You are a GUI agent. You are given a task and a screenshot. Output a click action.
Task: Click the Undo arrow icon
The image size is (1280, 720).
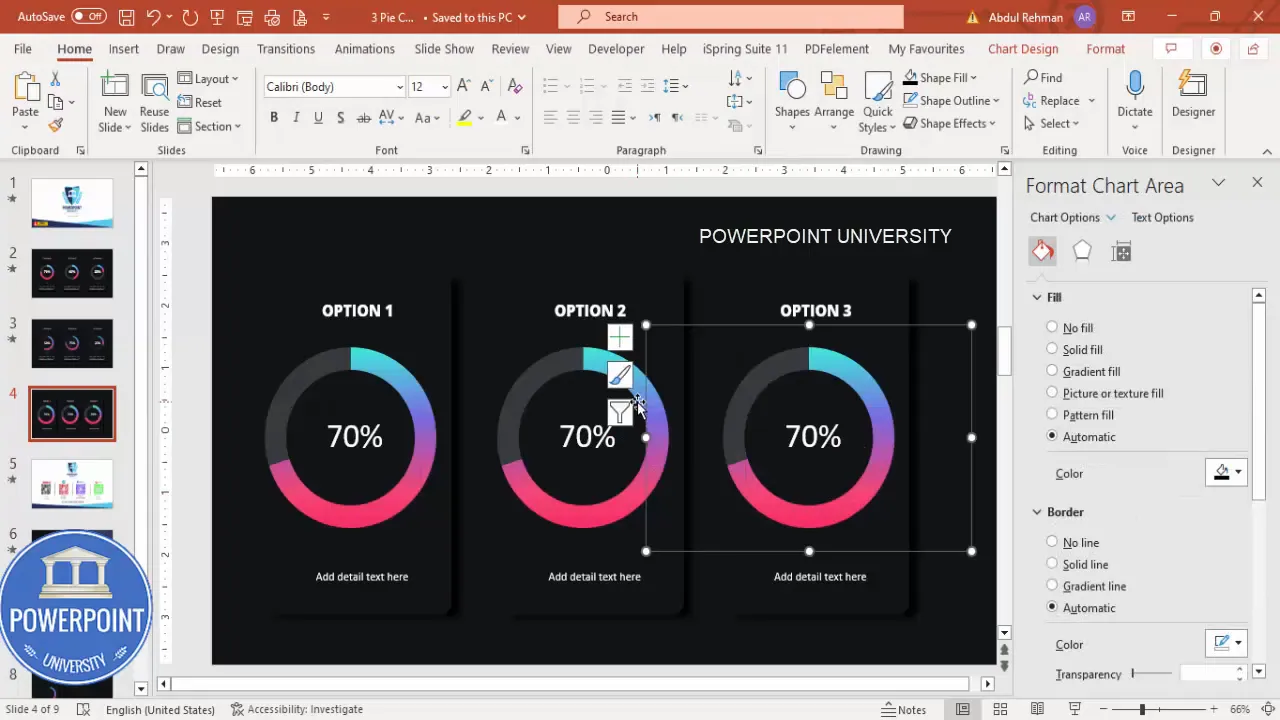click(x=153, y=17)
